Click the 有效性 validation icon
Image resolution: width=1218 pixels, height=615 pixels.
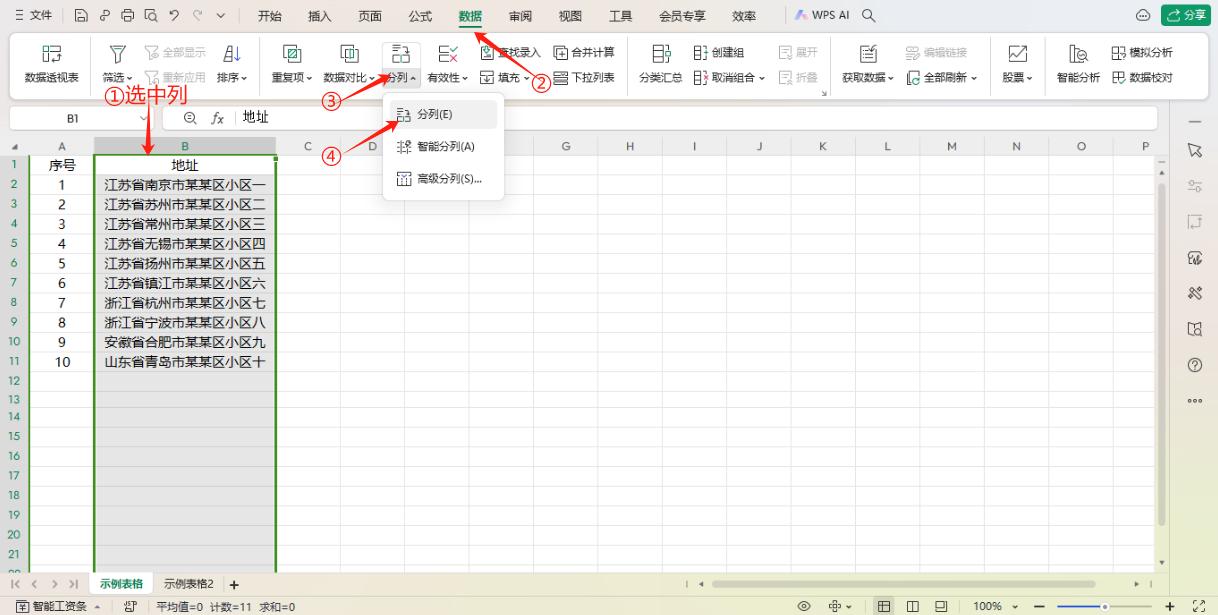click(448, 54)
